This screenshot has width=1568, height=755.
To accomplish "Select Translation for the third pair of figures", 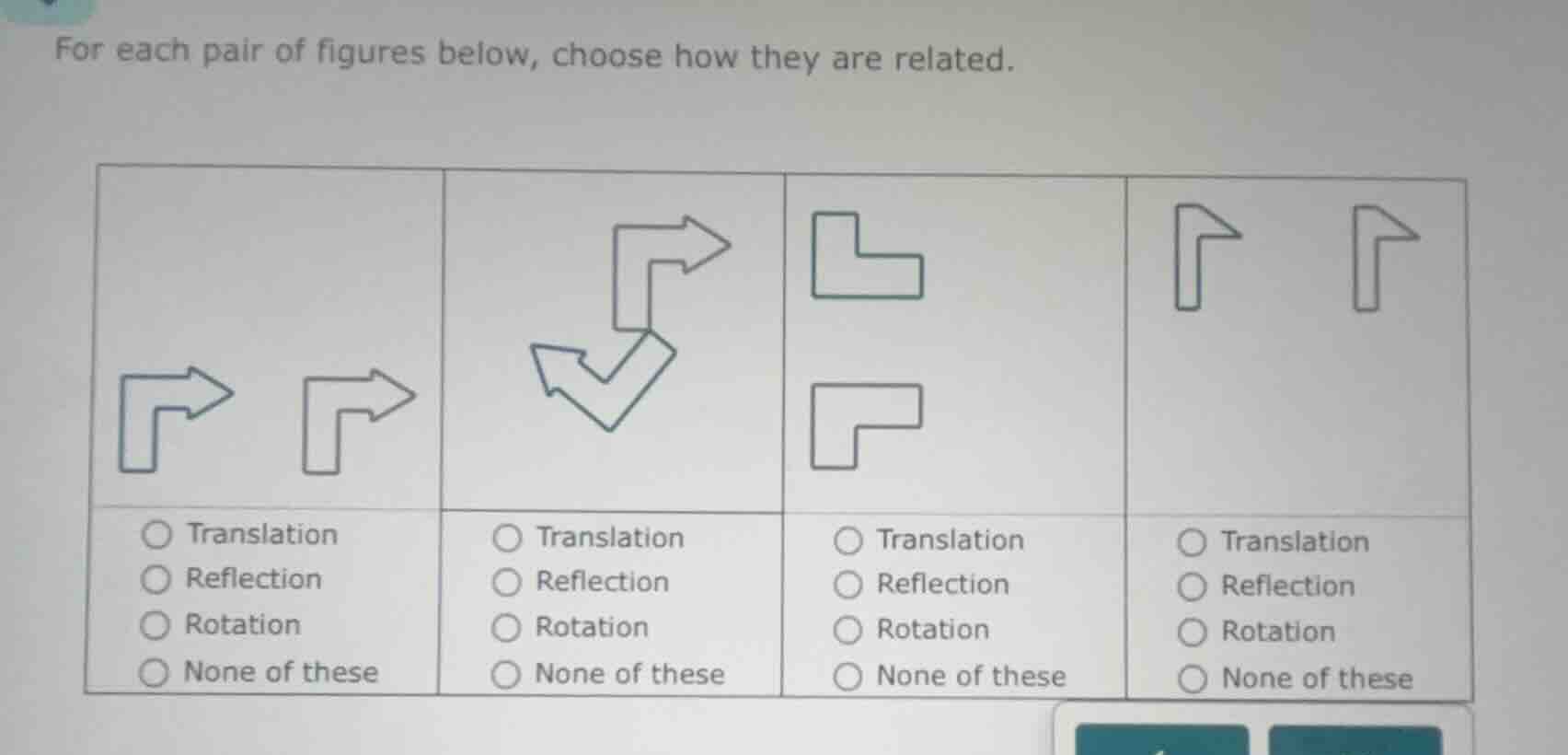I will click(x=849, y=539).
